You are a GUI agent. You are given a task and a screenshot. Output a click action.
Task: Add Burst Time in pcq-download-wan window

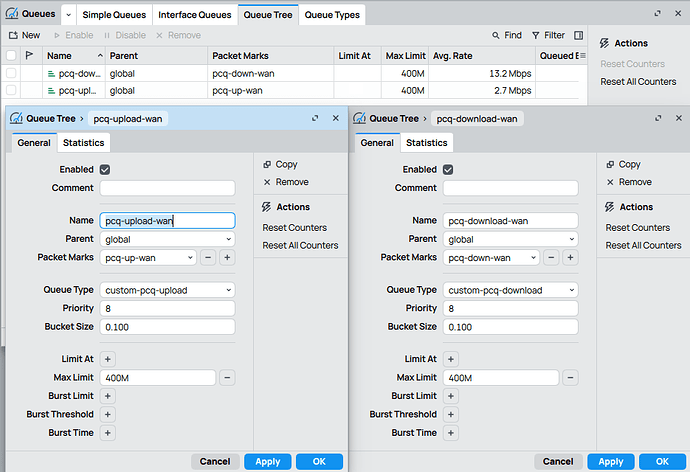click(451, 433)
